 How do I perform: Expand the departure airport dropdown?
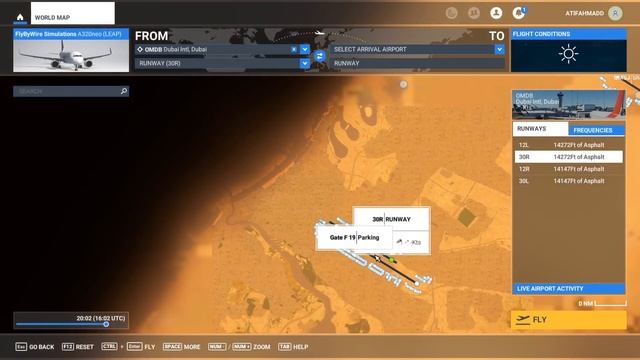[x=305, y=49]
